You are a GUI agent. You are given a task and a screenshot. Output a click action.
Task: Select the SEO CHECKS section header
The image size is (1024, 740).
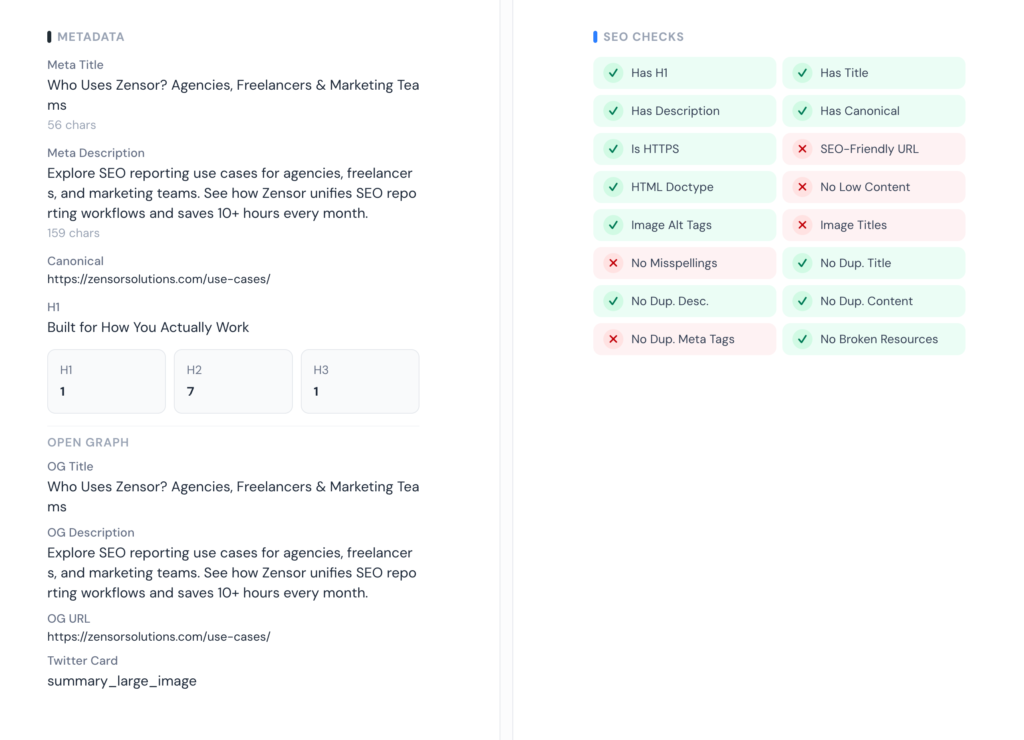tap(640, 36)
